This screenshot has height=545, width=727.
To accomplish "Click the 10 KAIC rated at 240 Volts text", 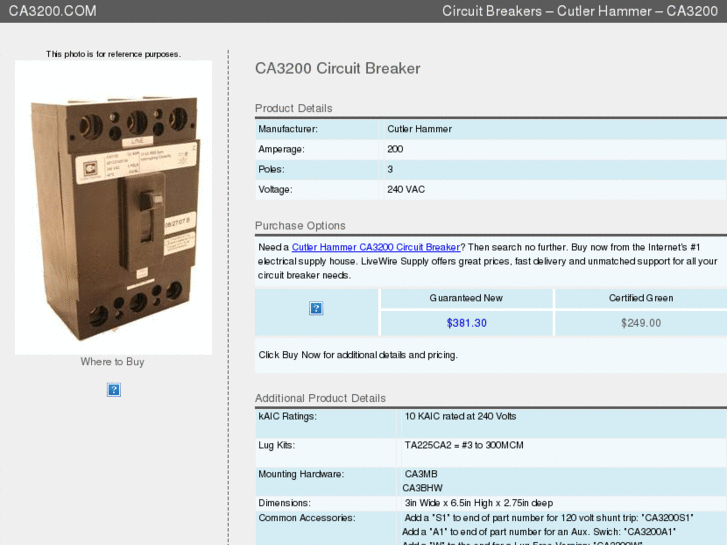I will (x=460, y=416).
